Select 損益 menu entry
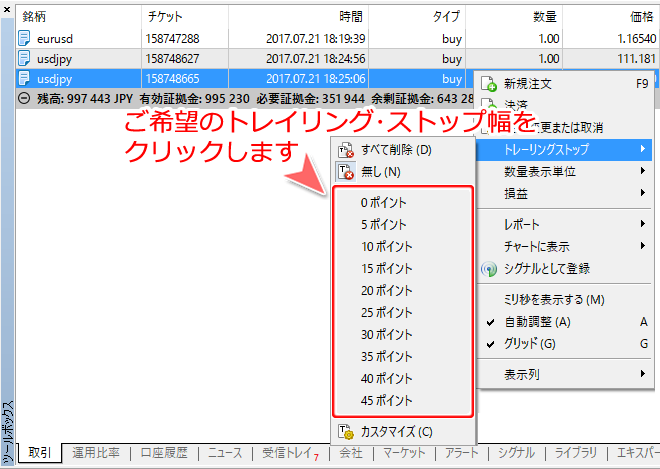 coord(564,193)
